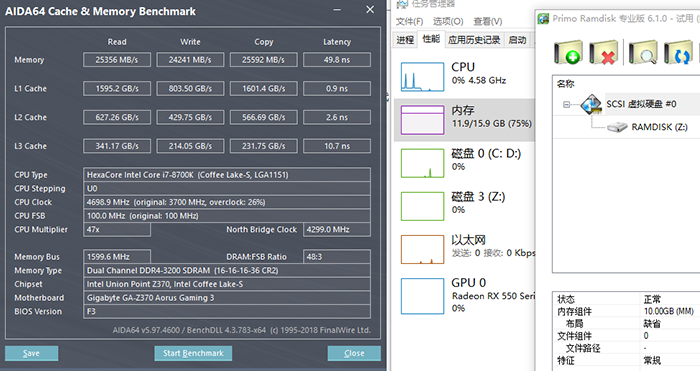Click the L1 Cache Write value 803.50 GB/s
The height and width of the screenshot is (371, 700).
point(190,88)
